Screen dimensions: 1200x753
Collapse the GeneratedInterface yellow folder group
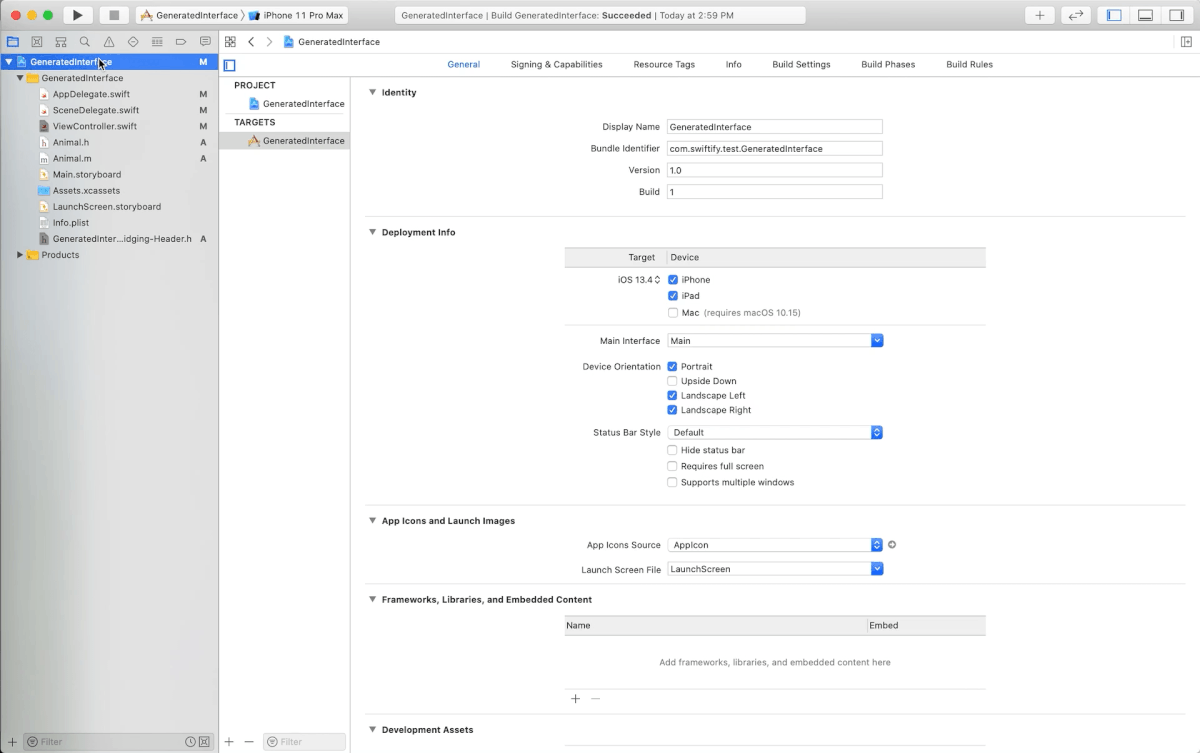coord(20,78)
